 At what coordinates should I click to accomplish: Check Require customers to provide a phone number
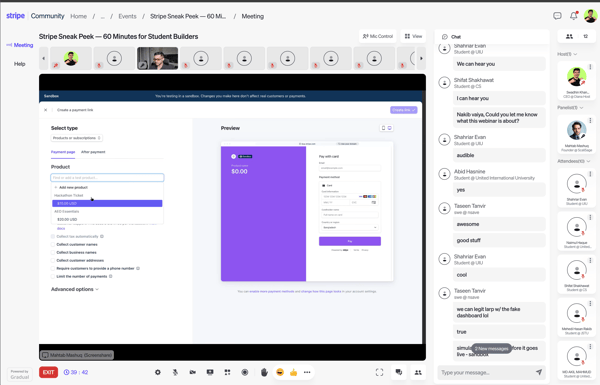coord(53,269)
